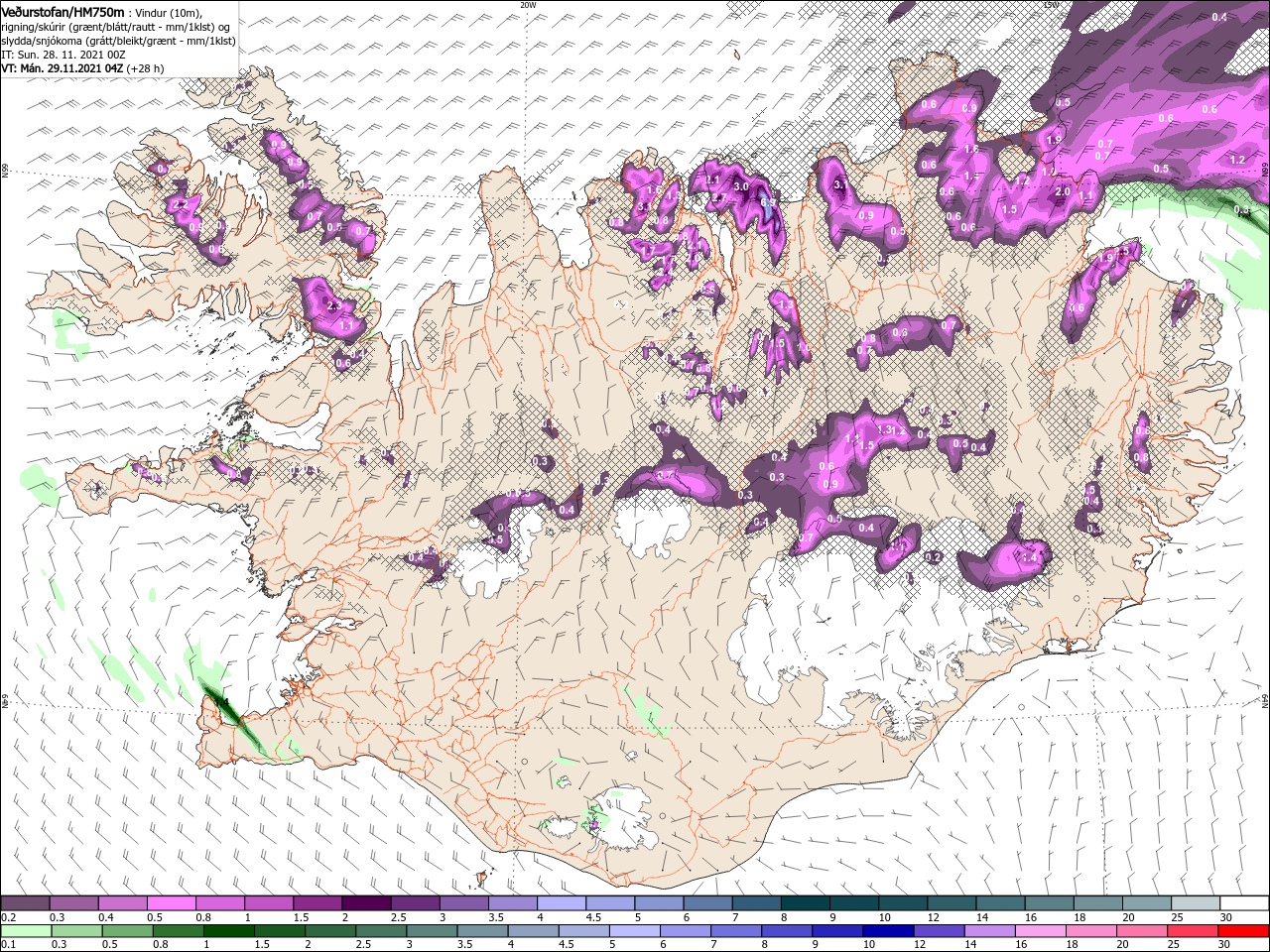1270x952 pixels.
Task: Pick the bright pink swatch between 0.5 and 0.8 upper scale
Action: pos(171,903)
